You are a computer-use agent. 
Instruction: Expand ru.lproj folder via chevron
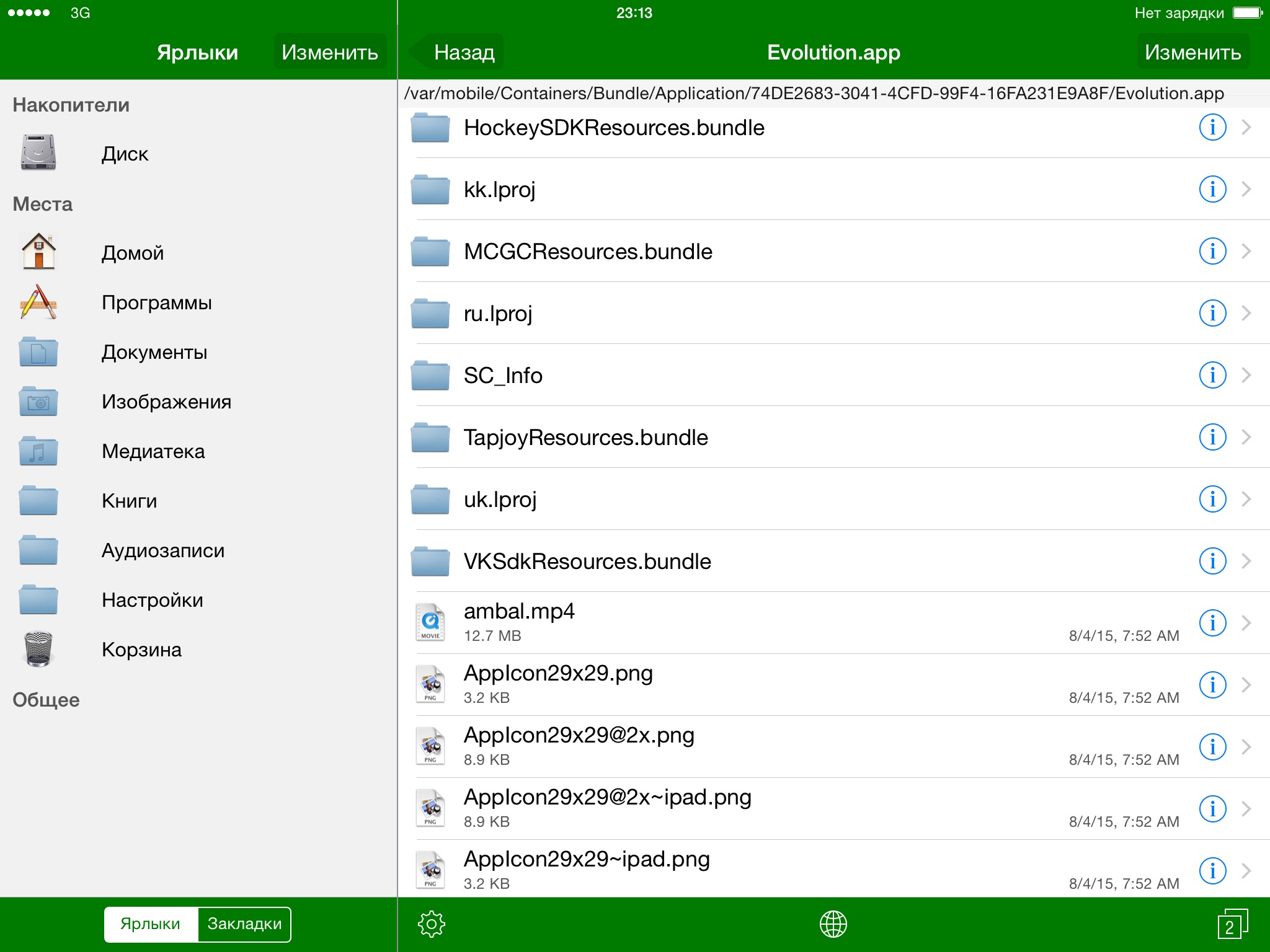[1246, 313]
